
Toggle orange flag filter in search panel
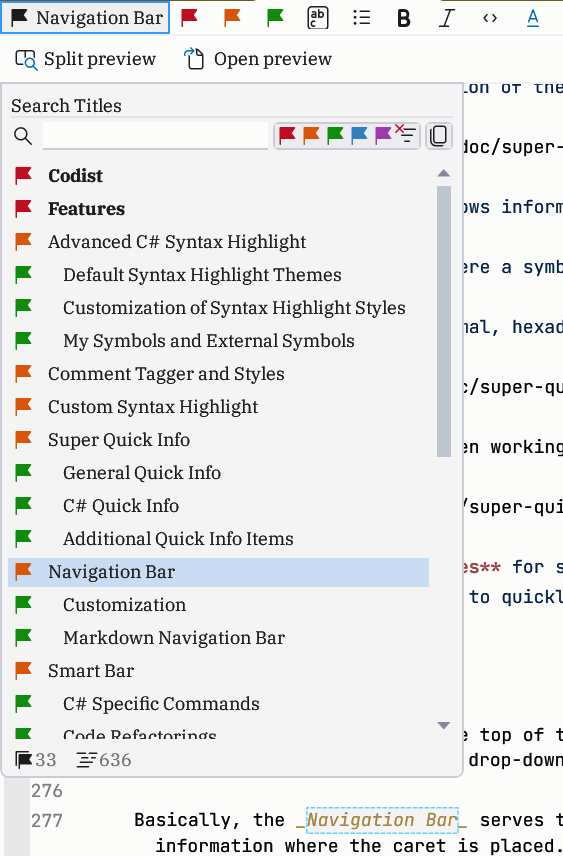(311, 135)
